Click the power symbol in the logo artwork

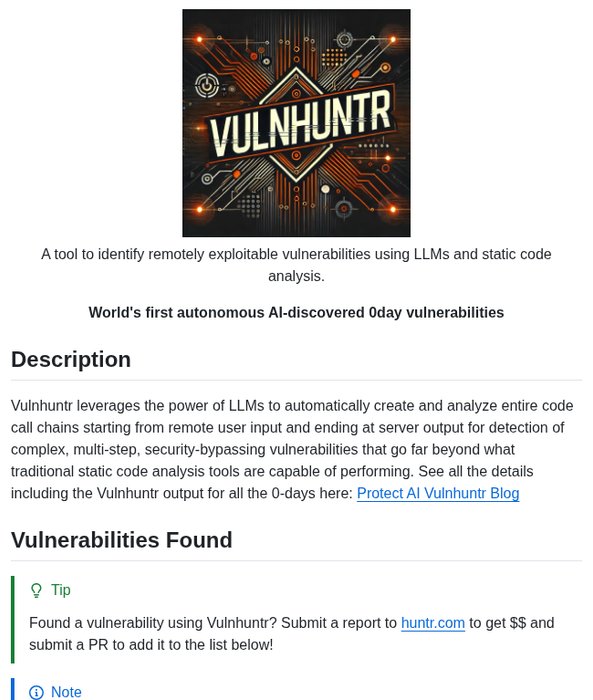pos(207,85)
